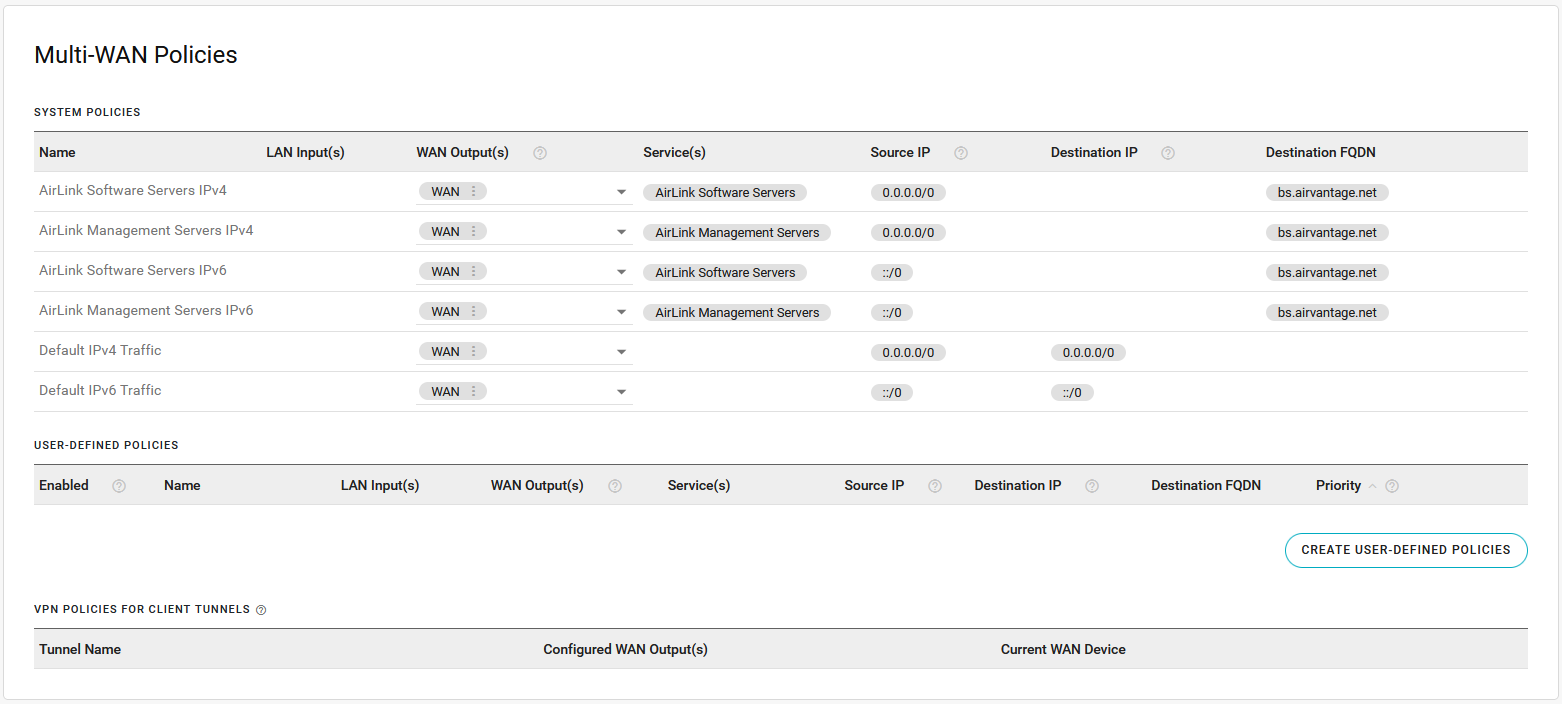
Task: Click WAN chip in AirLink Software Servers IPv6 row
Action: 445,272
